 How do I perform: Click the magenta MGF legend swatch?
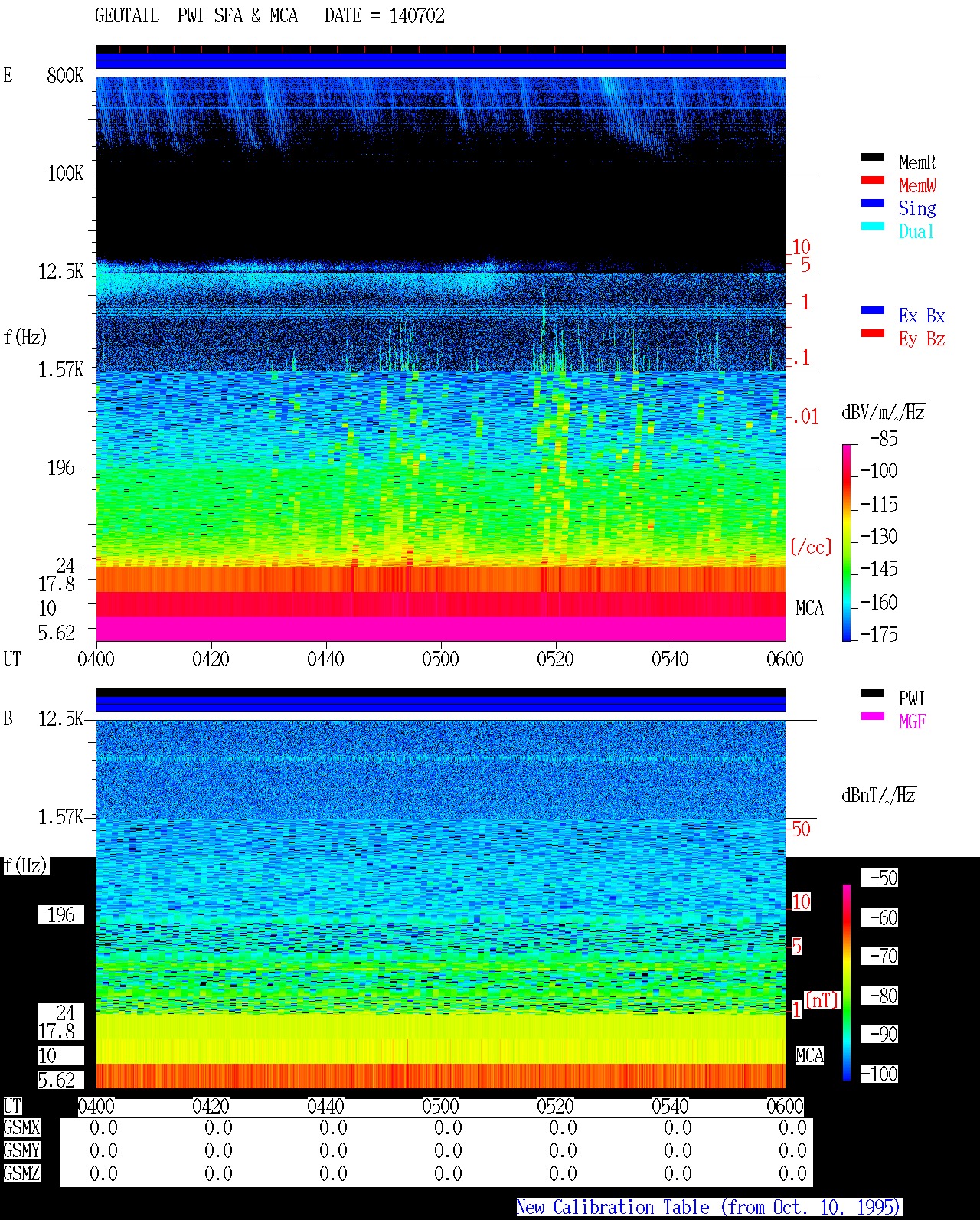873,716
